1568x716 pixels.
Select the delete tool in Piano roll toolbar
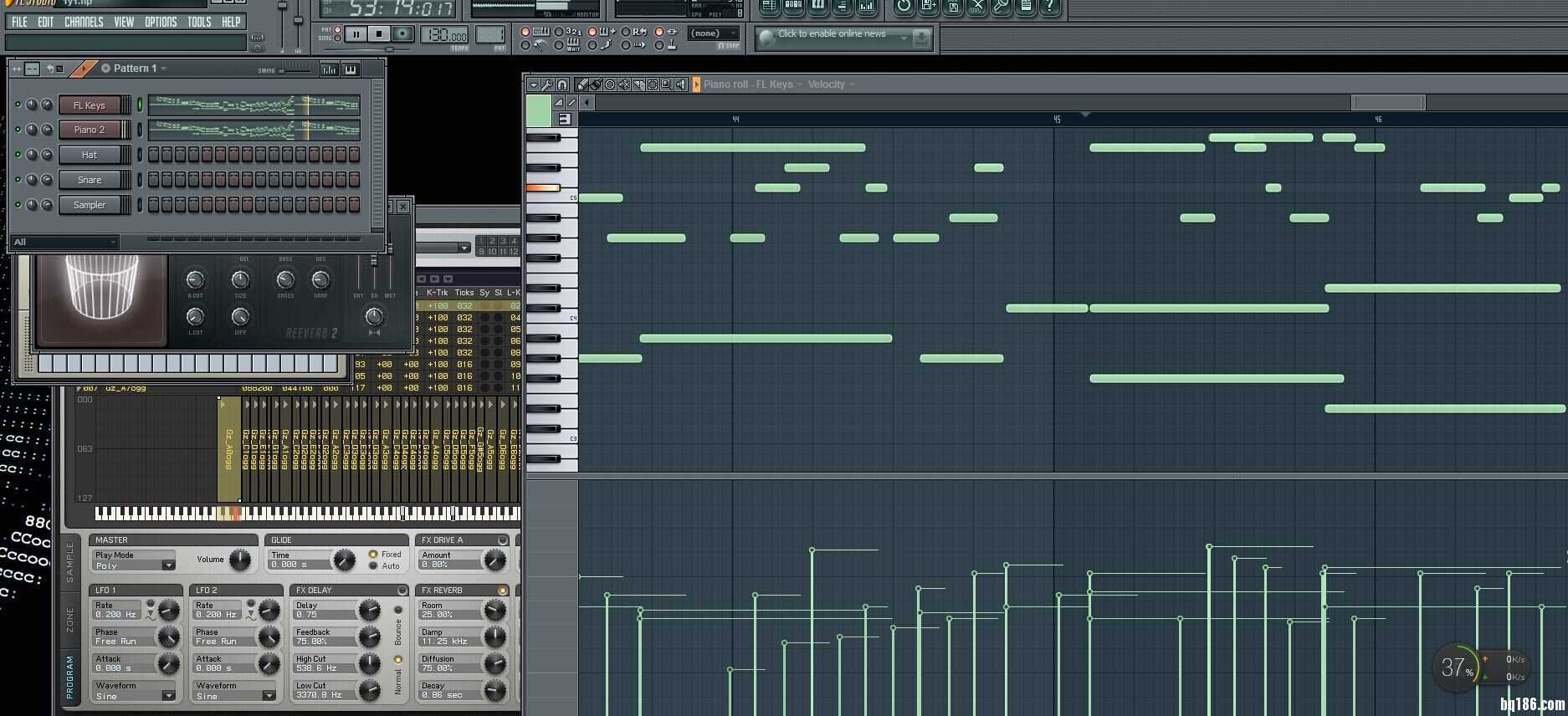pyautogui.click(x=610, y=84)
